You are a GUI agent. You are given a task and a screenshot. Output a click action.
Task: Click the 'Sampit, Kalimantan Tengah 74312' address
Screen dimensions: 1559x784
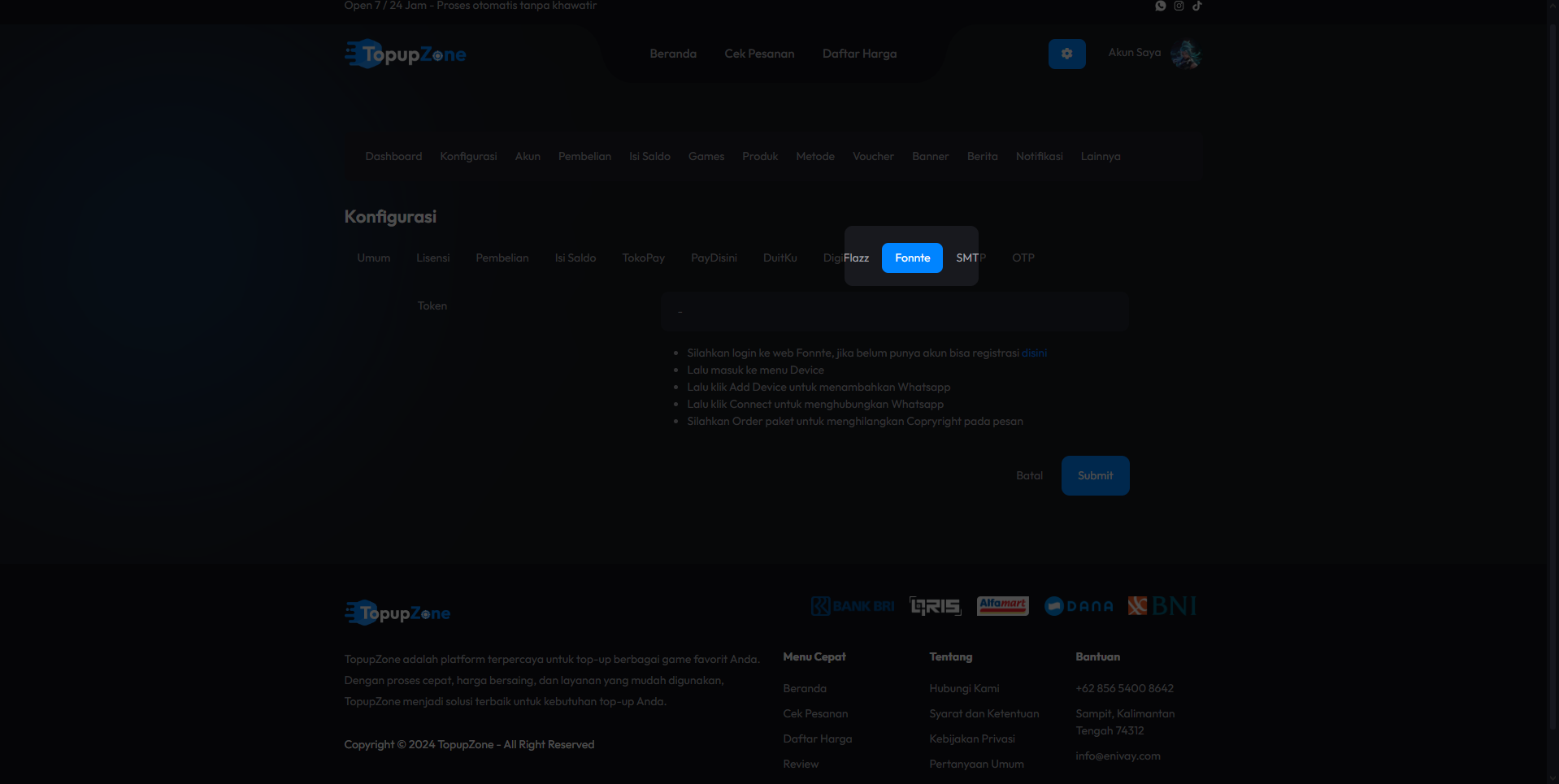coord(1125,722)
